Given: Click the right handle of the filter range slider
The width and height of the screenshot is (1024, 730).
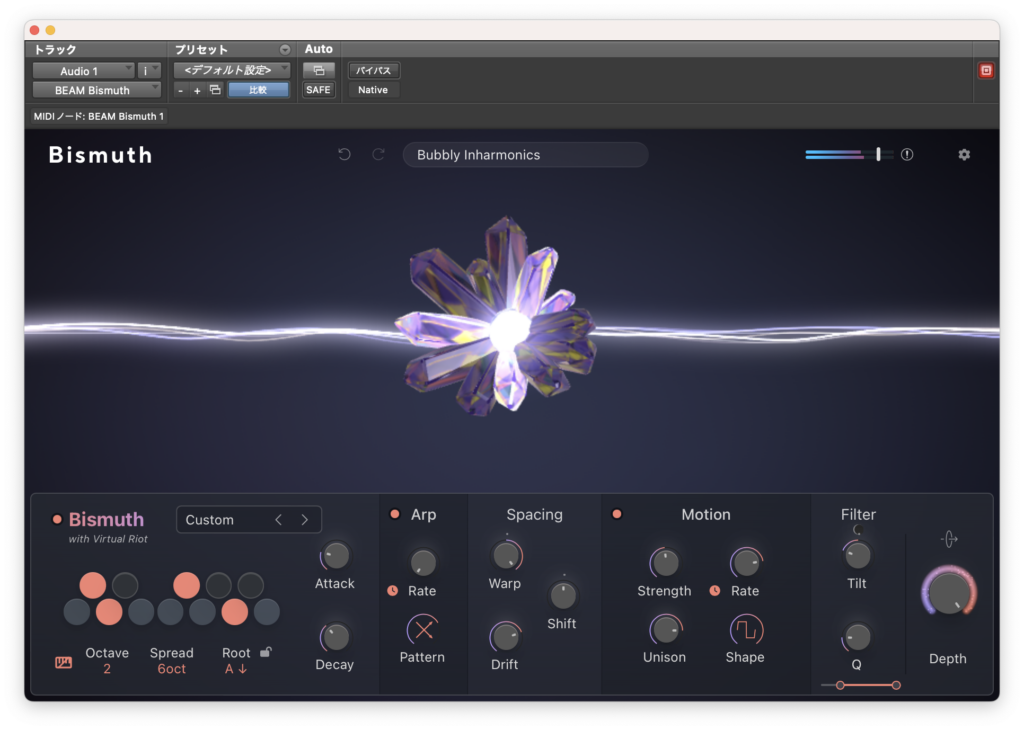Looking at the screenshot, I should (x=896, y=685).
